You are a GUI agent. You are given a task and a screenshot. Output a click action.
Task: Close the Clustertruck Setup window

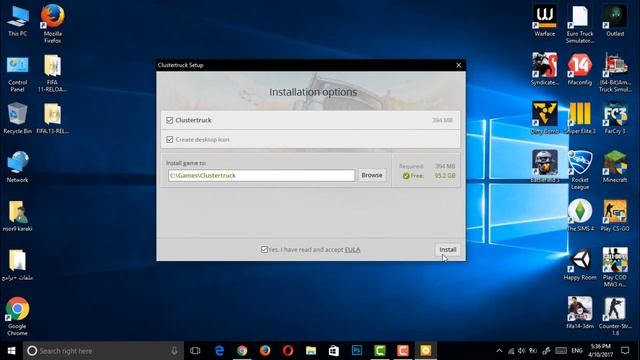coord(458,65)
